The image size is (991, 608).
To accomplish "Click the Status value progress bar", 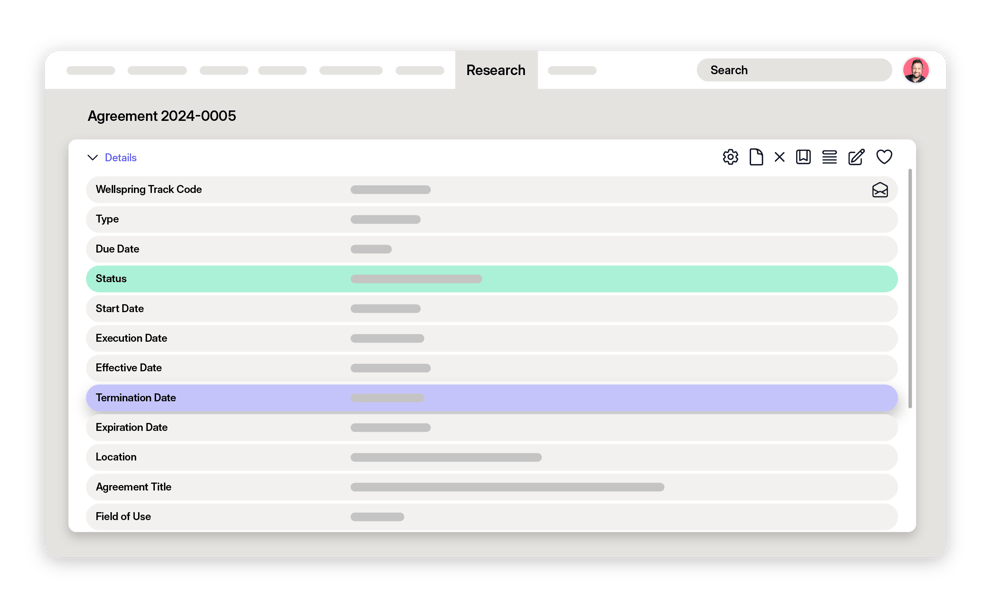I will 416,279.
